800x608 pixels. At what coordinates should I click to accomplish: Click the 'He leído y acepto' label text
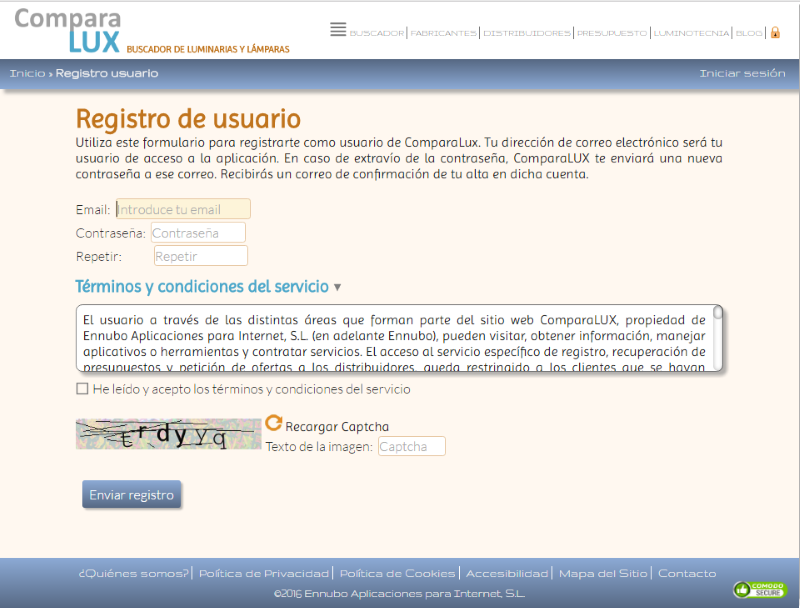coord(252,389)
